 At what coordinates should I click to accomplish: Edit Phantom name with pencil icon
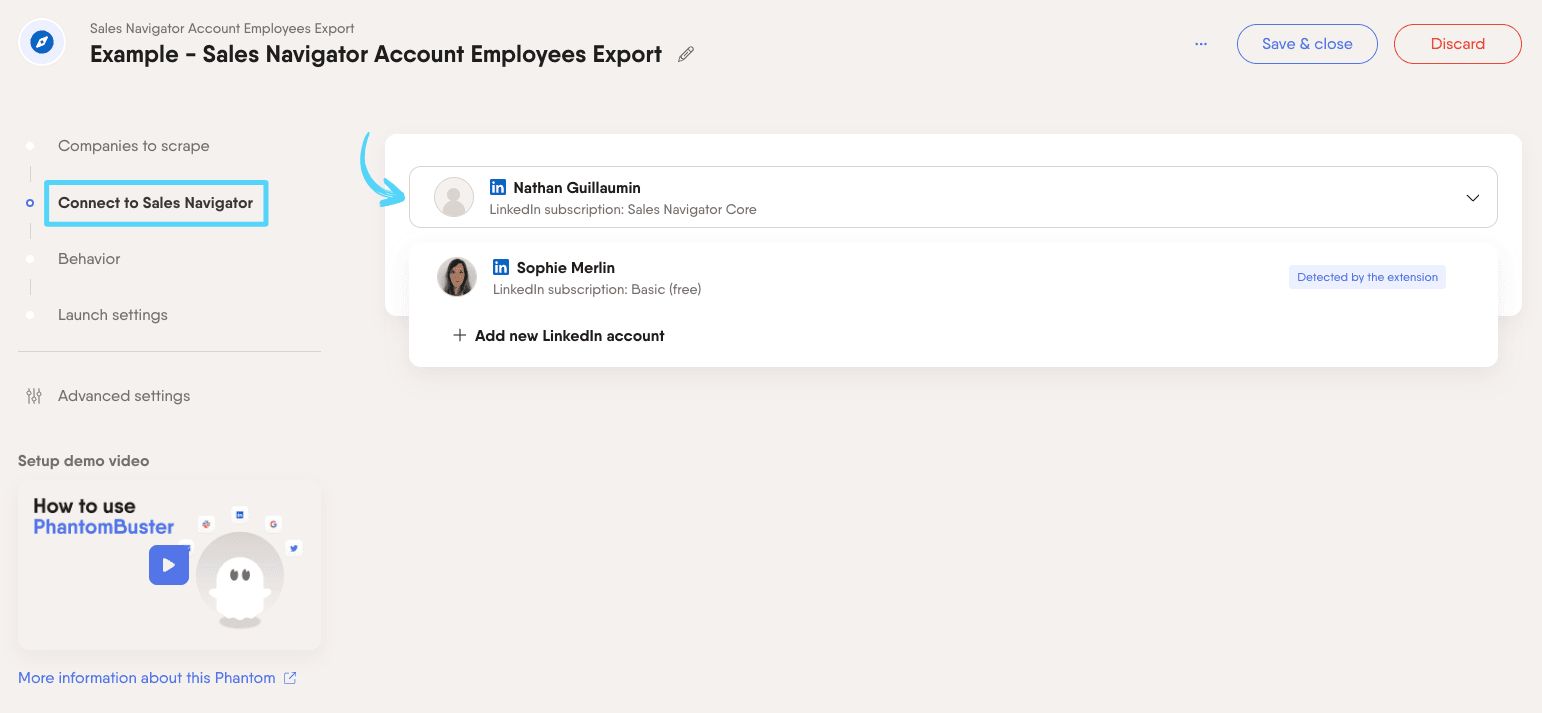(686, 55)
